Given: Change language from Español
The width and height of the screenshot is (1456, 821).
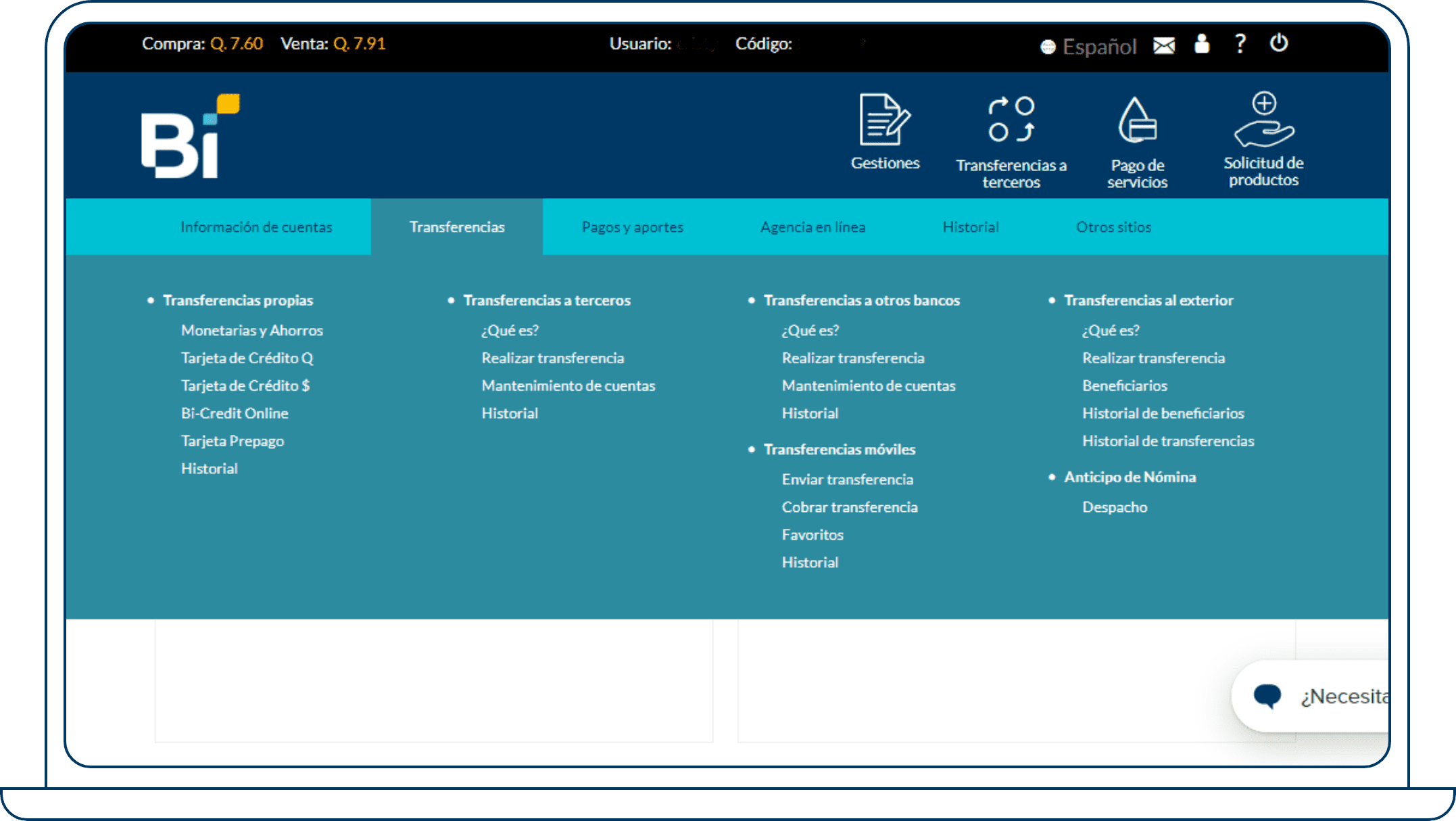Looking at the screenshot, I should click(1089, 46).
